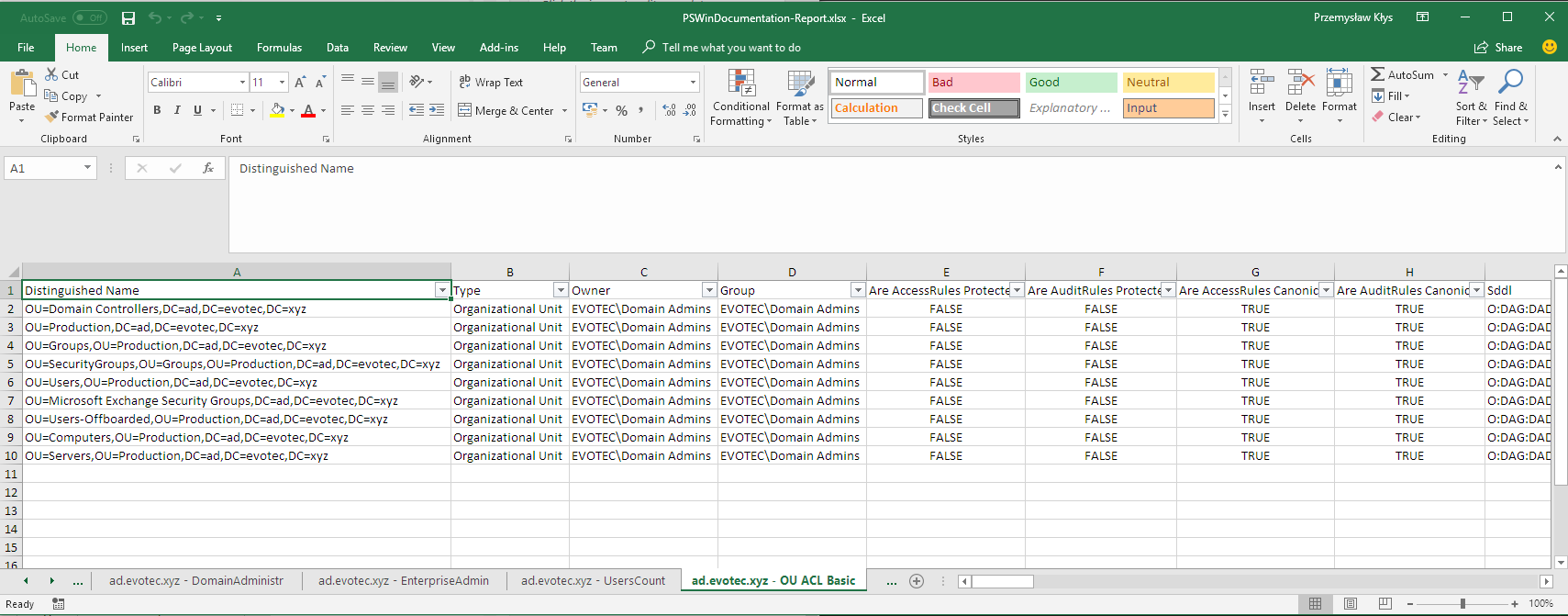Screen dimensions: 1568x616
Task: Apply the Check Cell style
Action: (973, 108)
